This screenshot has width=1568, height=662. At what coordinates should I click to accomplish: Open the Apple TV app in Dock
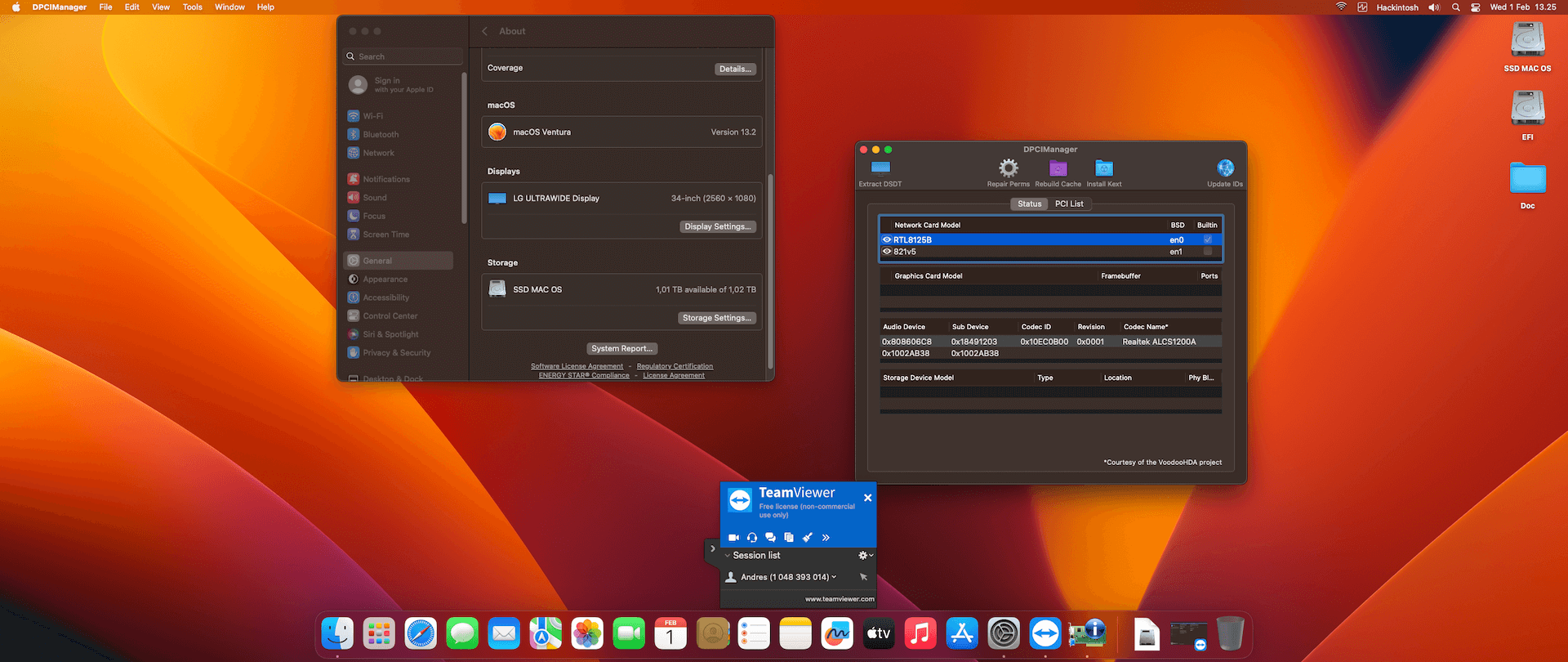click(879, 633)
